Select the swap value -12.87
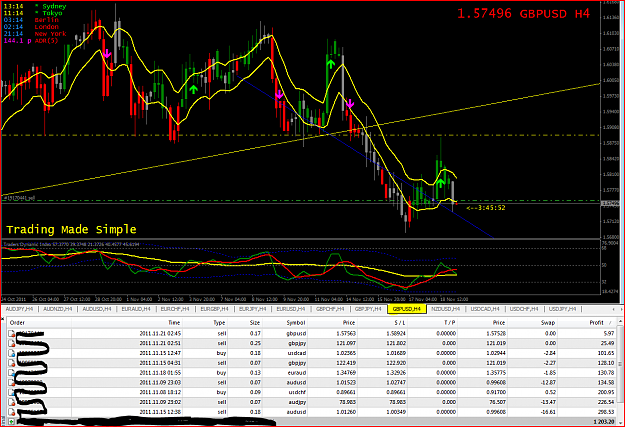 tap(548, 383)
